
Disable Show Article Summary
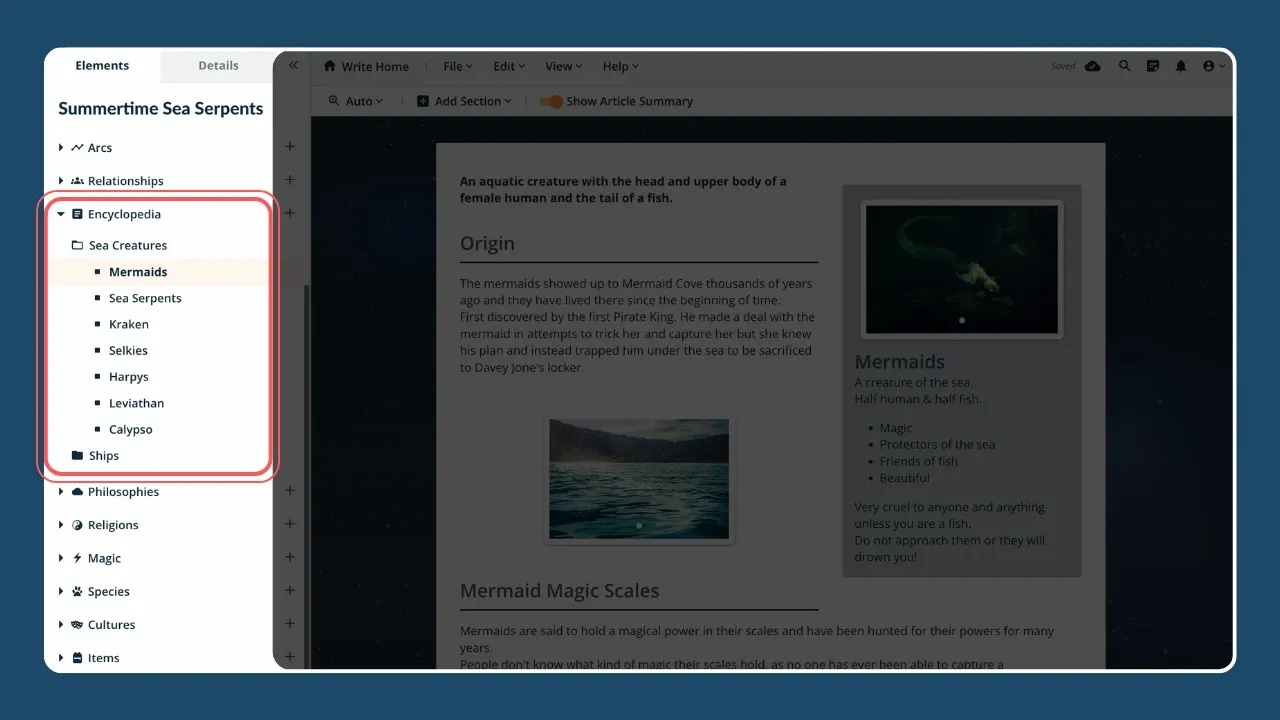[x=552, y=101]
